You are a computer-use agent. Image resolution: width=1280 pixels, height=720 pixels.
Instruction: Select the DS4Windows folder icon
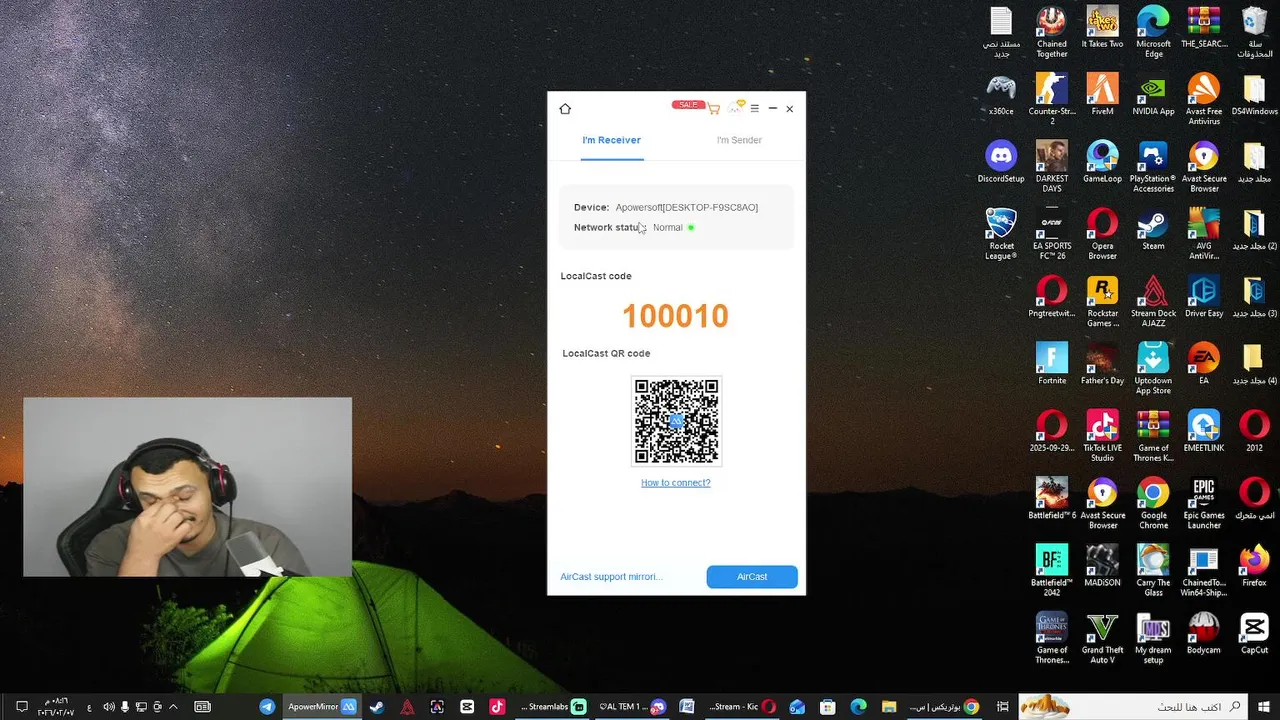(1255, 95)
